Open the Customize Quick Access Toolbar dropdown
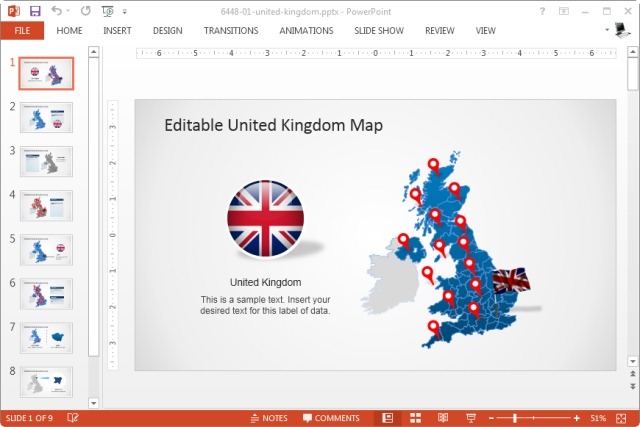 click(124, 11)
